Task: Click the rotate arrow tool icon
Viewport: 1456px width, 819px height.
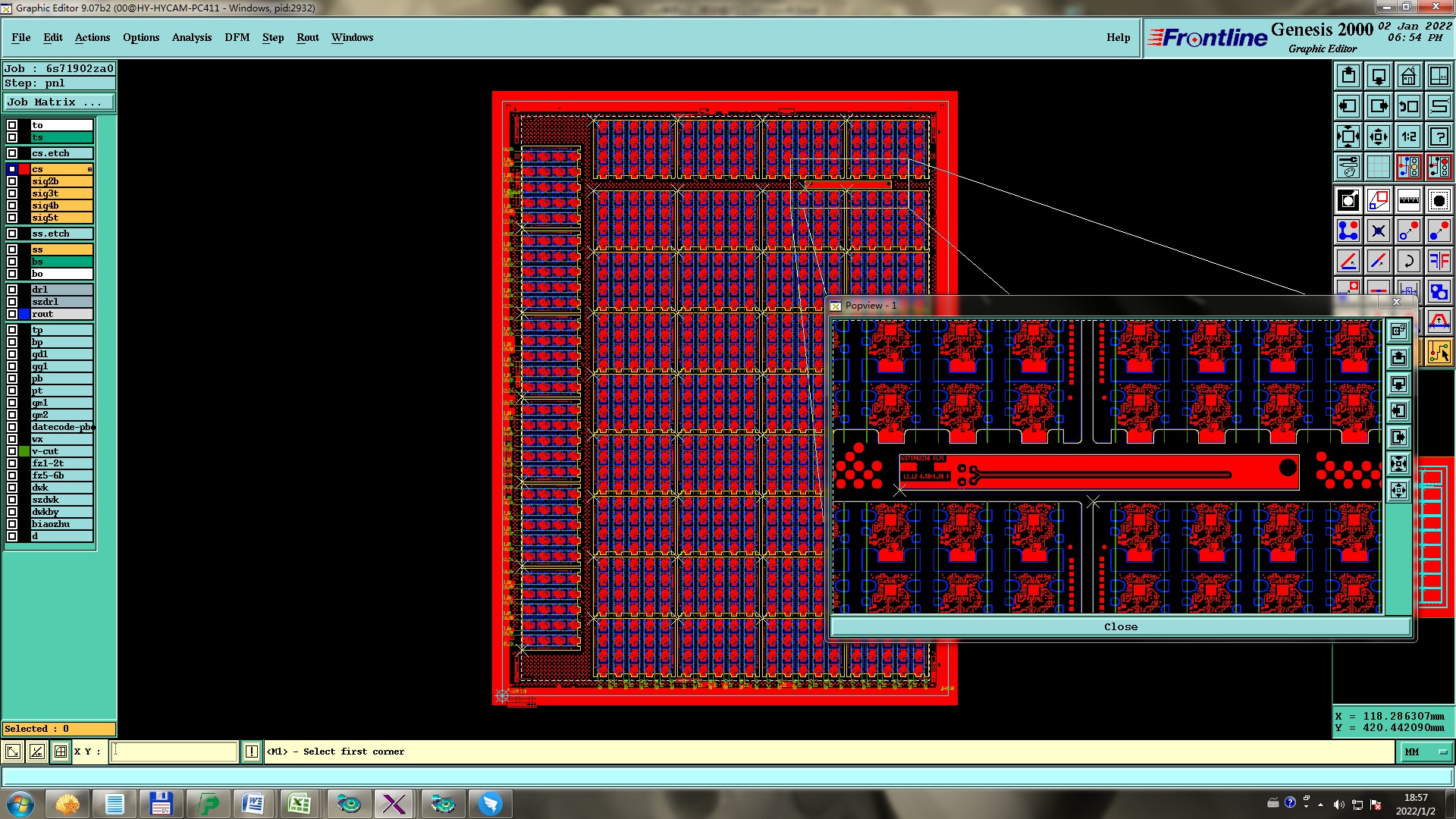Action: 1408,261
